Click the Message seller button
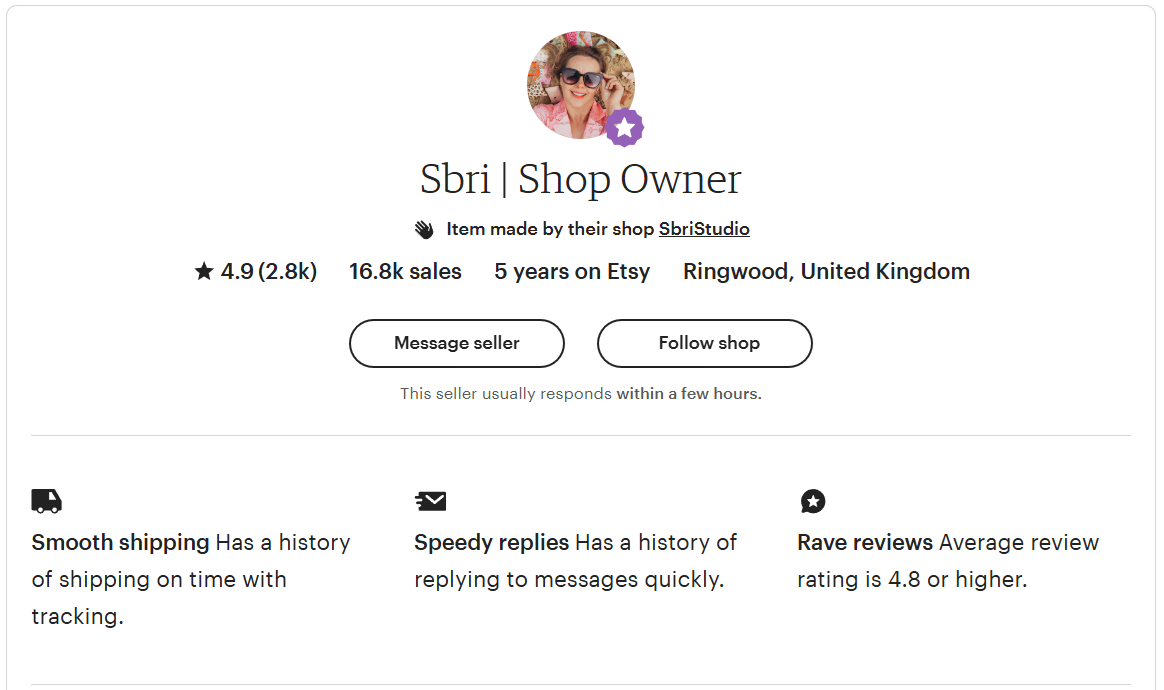1164x690 pixels. tap(456, 343)
